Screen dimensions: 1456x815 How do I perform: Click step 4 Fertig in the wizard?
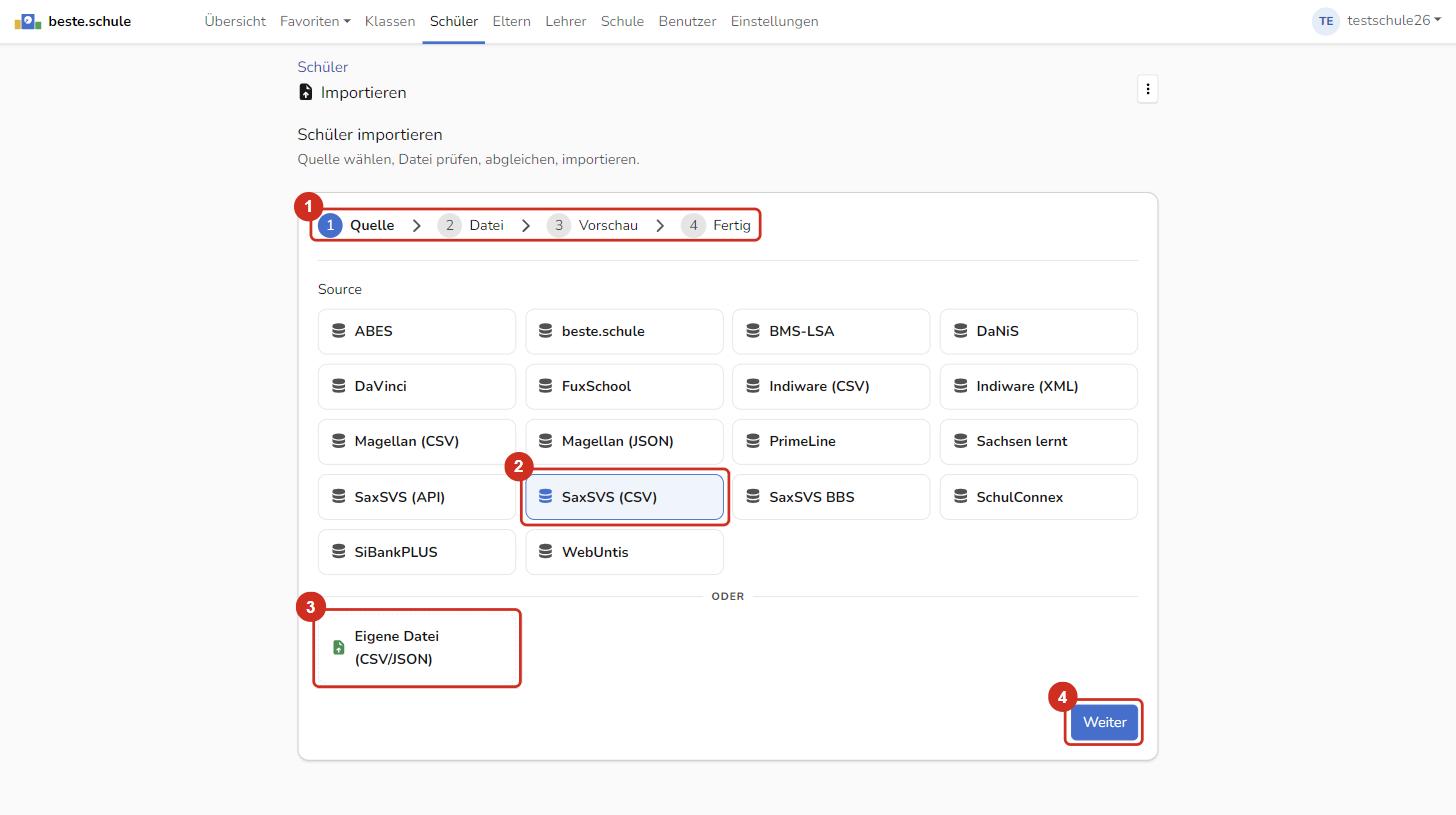(716, 225)
